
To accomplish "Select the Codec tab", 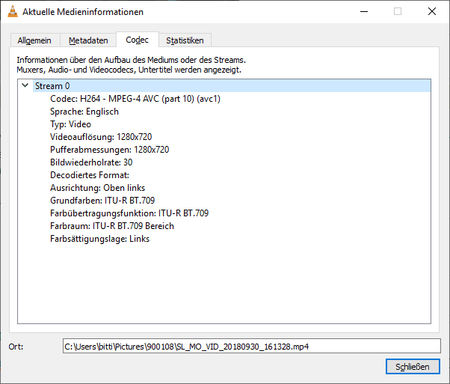I will [137, 40].
